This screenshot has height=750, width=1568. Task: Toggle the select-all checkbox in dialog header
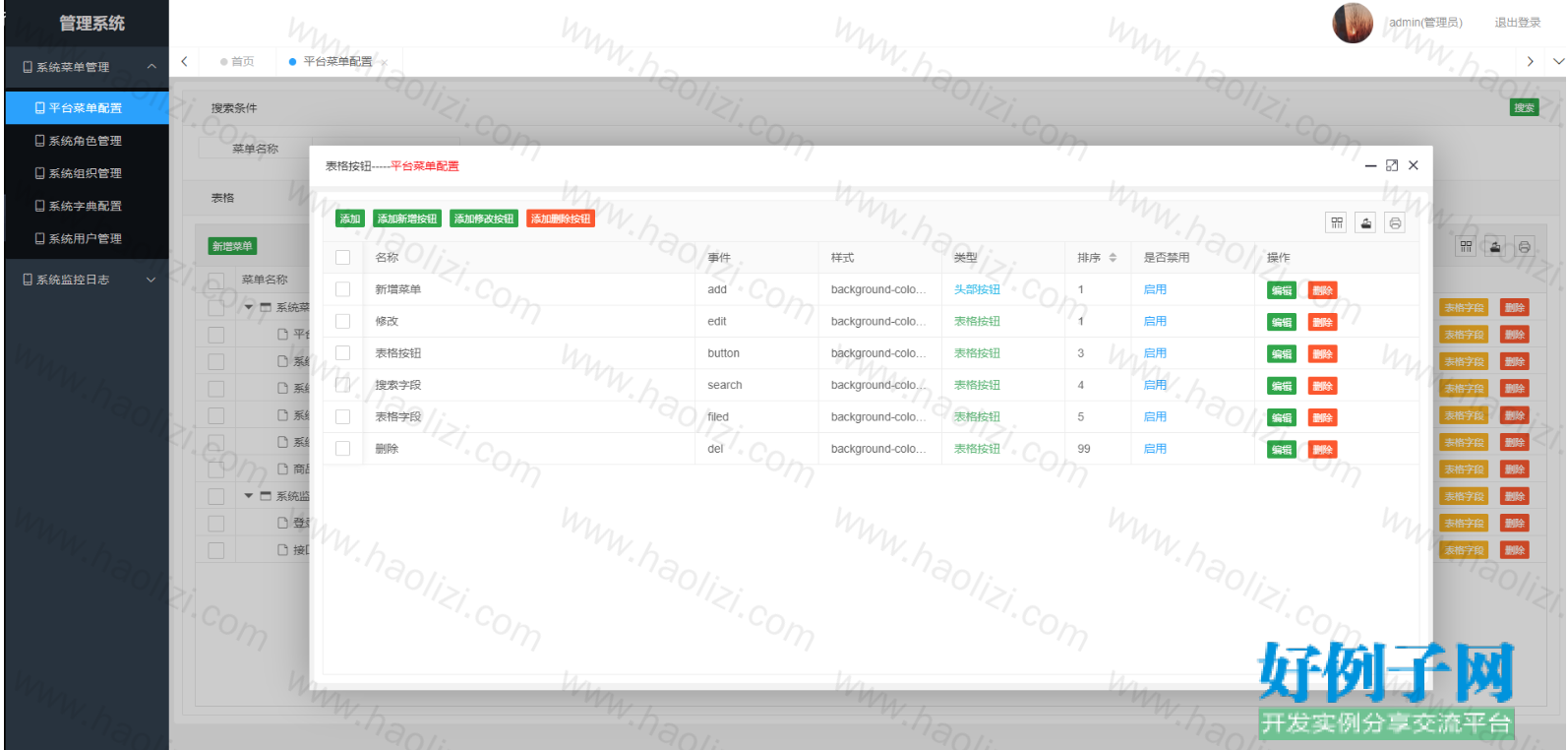(342, 258)
